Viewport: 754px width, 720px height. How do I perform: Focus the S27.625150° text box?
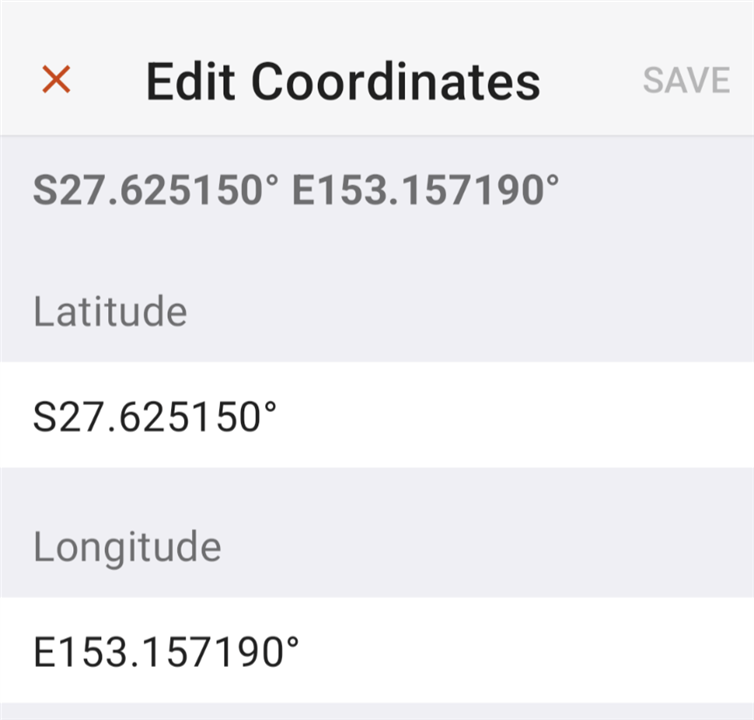point(377,415)
